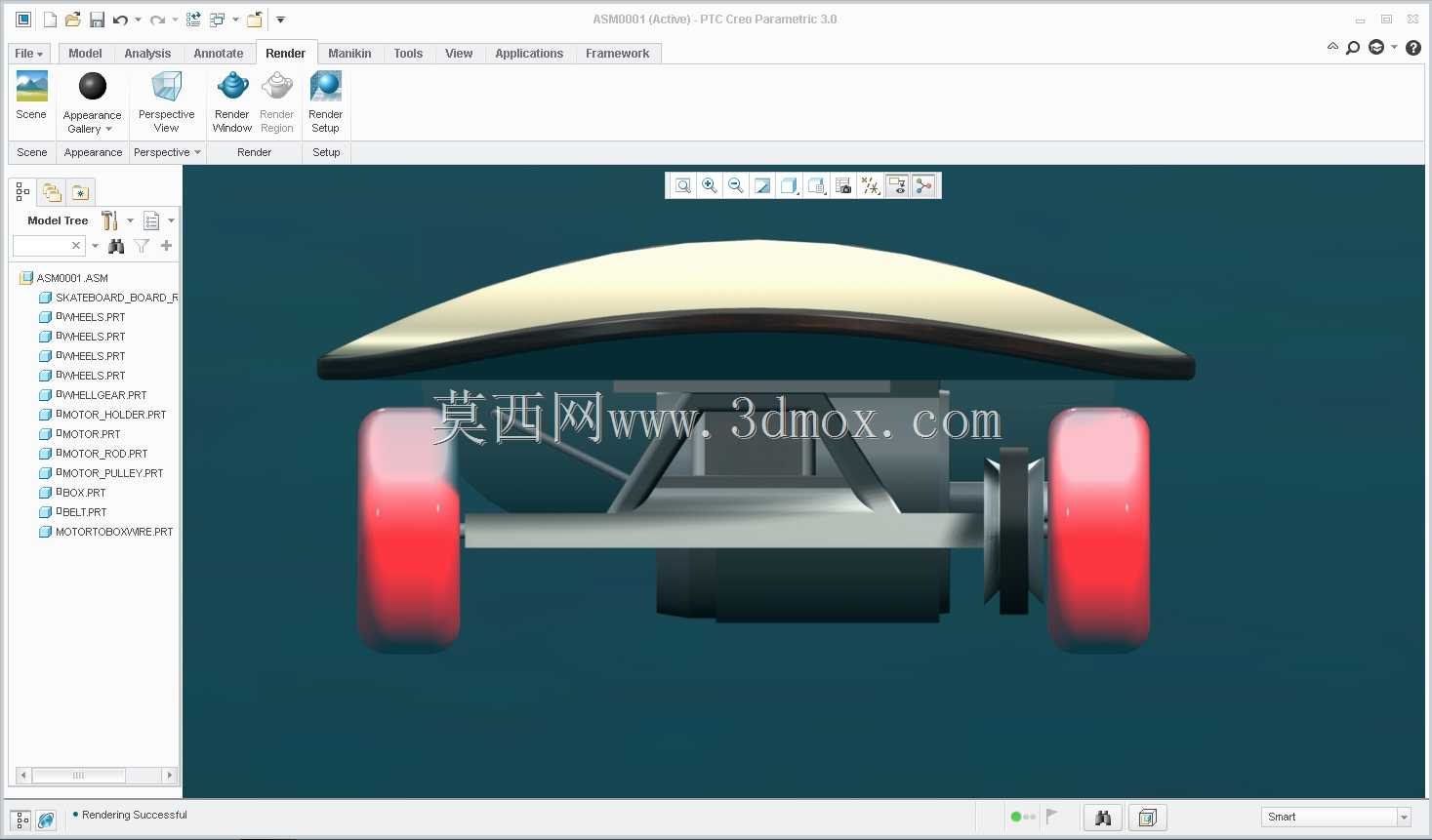This screenshot has height=840, width=1432.
Task: Minimize the ribbon with the chevron icon
Action: click(1332, 47)
